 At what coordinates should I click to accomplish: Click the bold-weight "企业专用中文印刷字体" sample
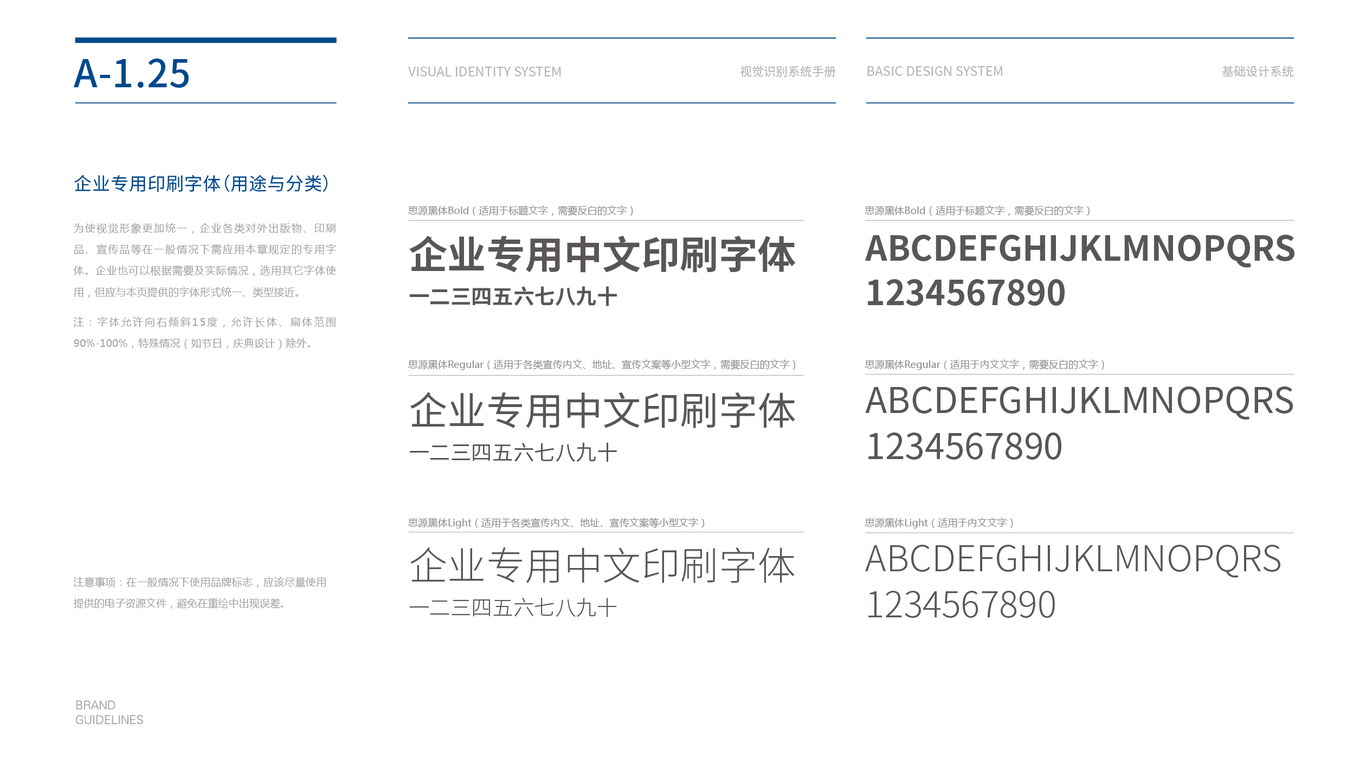point(603,255)
